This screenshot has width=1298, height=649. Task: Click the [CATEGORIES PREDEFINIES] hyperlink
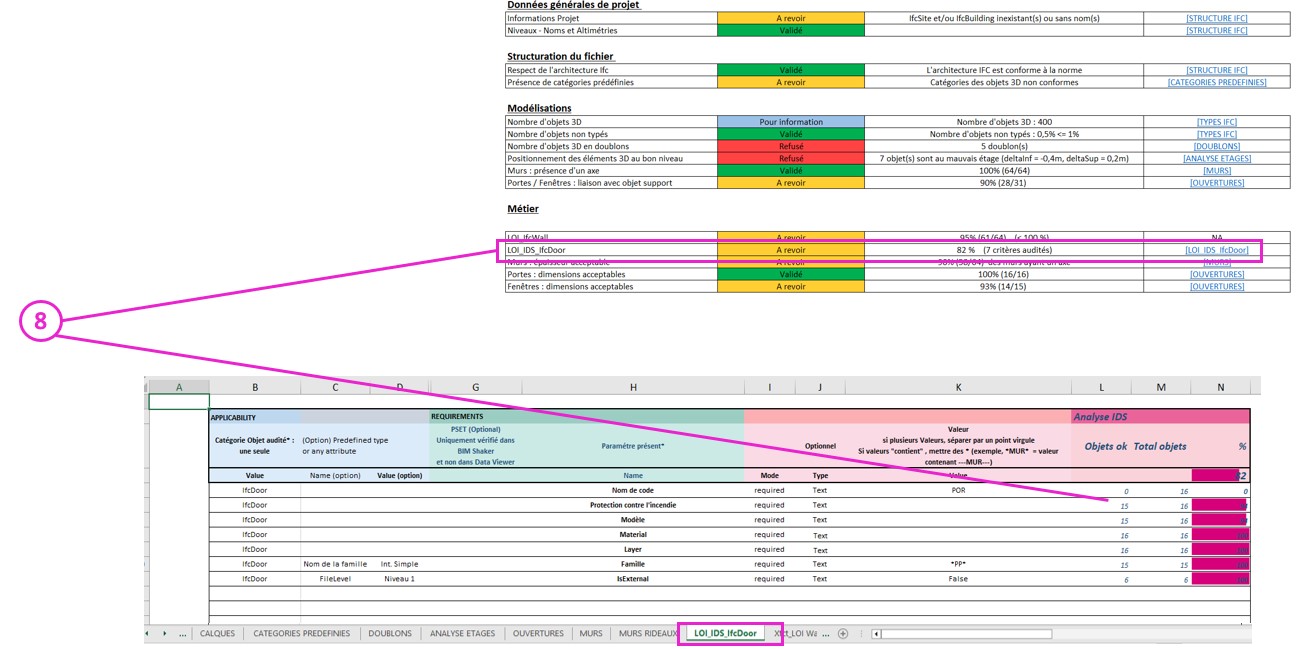(x=1216, y=82)
